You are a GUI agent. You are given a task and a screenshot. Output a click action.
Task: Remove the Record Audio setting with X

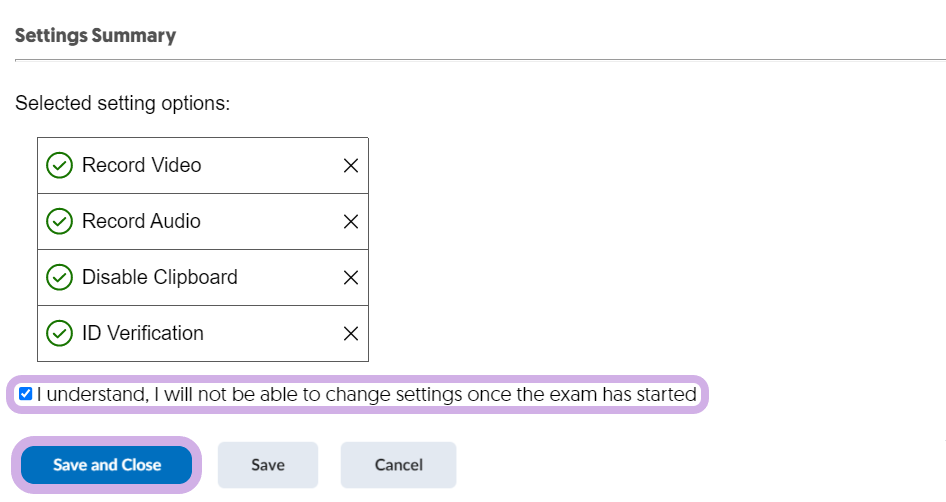pos(351,221)
